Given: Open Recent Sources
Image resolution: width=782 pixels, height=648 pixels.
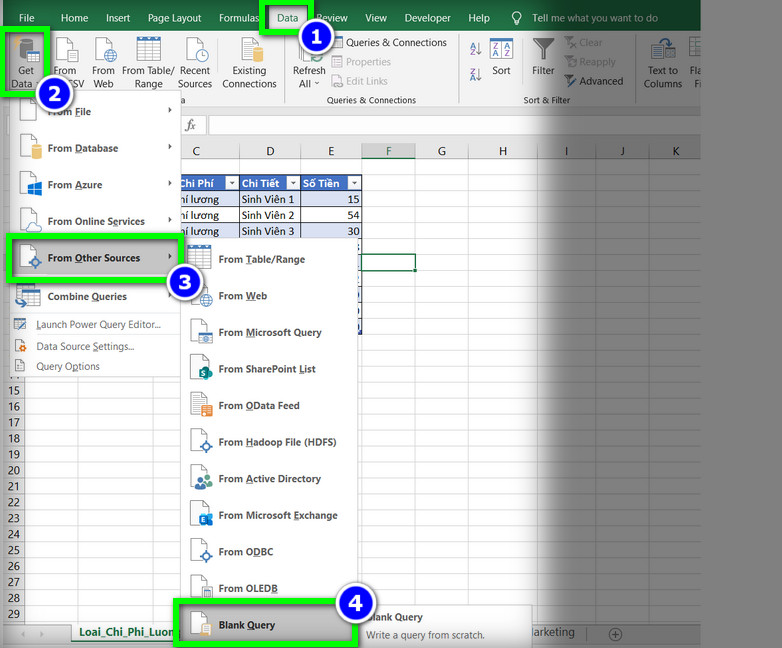Looking at the screenshot, I should 195,62.
